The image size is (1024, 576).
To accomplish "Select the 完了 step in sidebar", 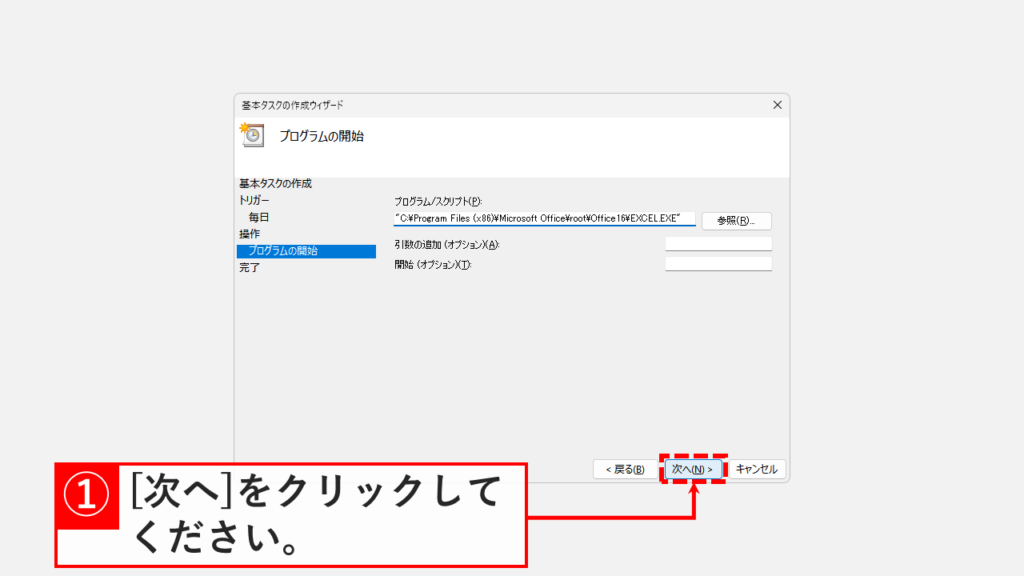I will pyautogui.click(x=249, y=268).
